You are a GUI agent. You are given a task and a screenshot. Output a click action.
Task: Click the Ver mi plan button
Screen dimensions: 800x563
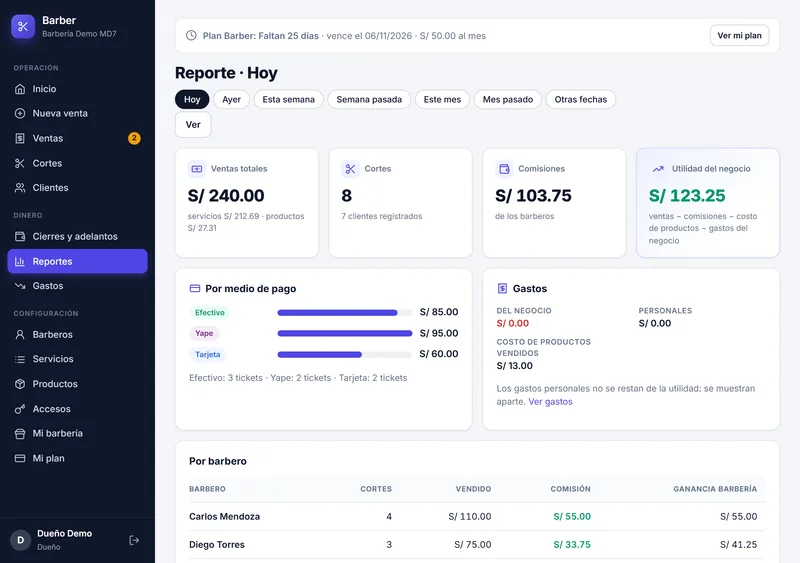click(739, 35)
